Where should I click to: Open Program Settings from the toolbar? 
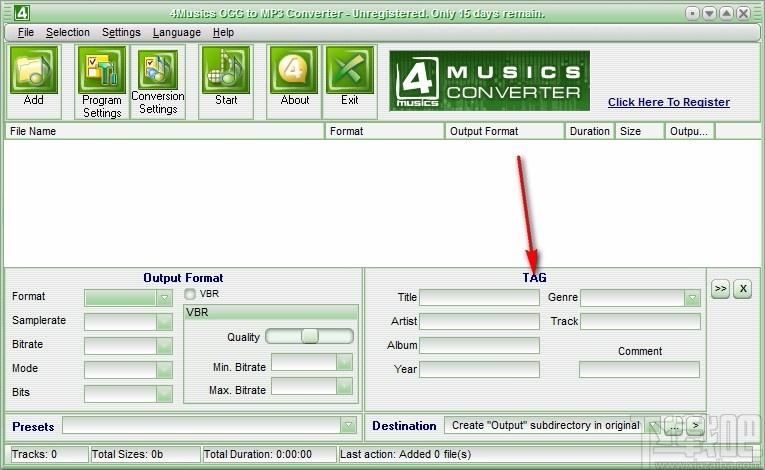(x=102, y=70)
